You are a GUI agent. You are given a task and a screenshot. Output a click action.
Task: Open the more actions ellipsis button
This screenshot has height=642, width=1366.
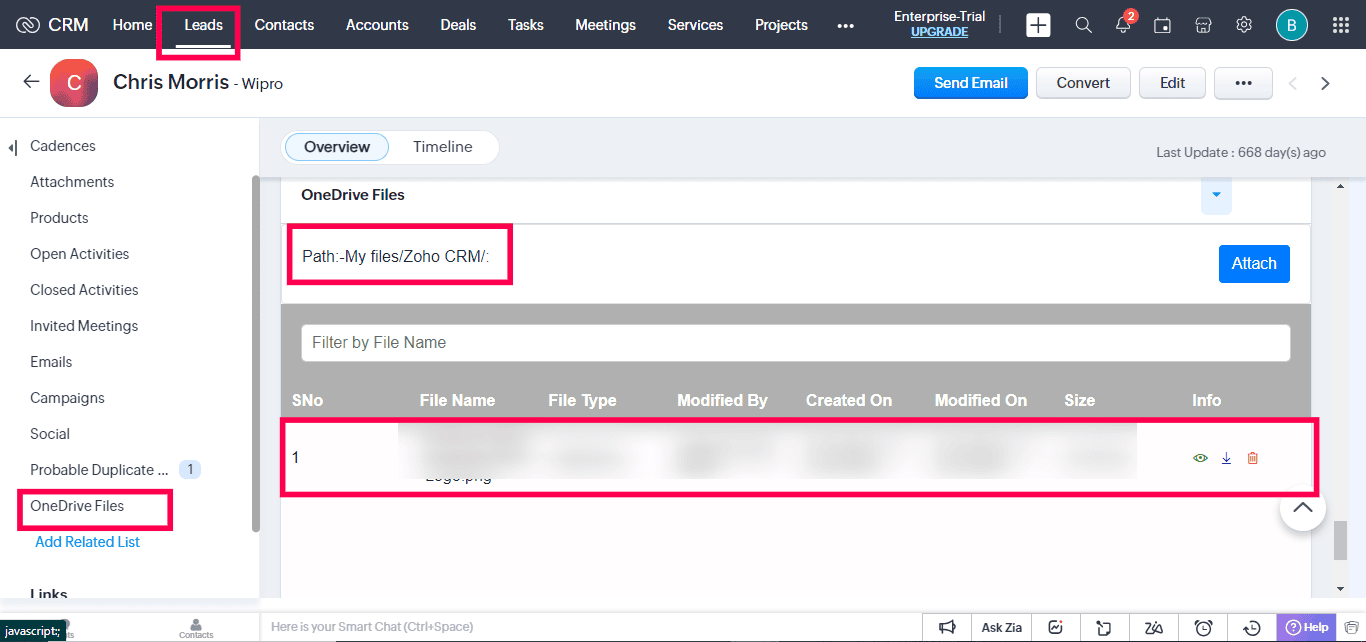tap(1243, 83)
